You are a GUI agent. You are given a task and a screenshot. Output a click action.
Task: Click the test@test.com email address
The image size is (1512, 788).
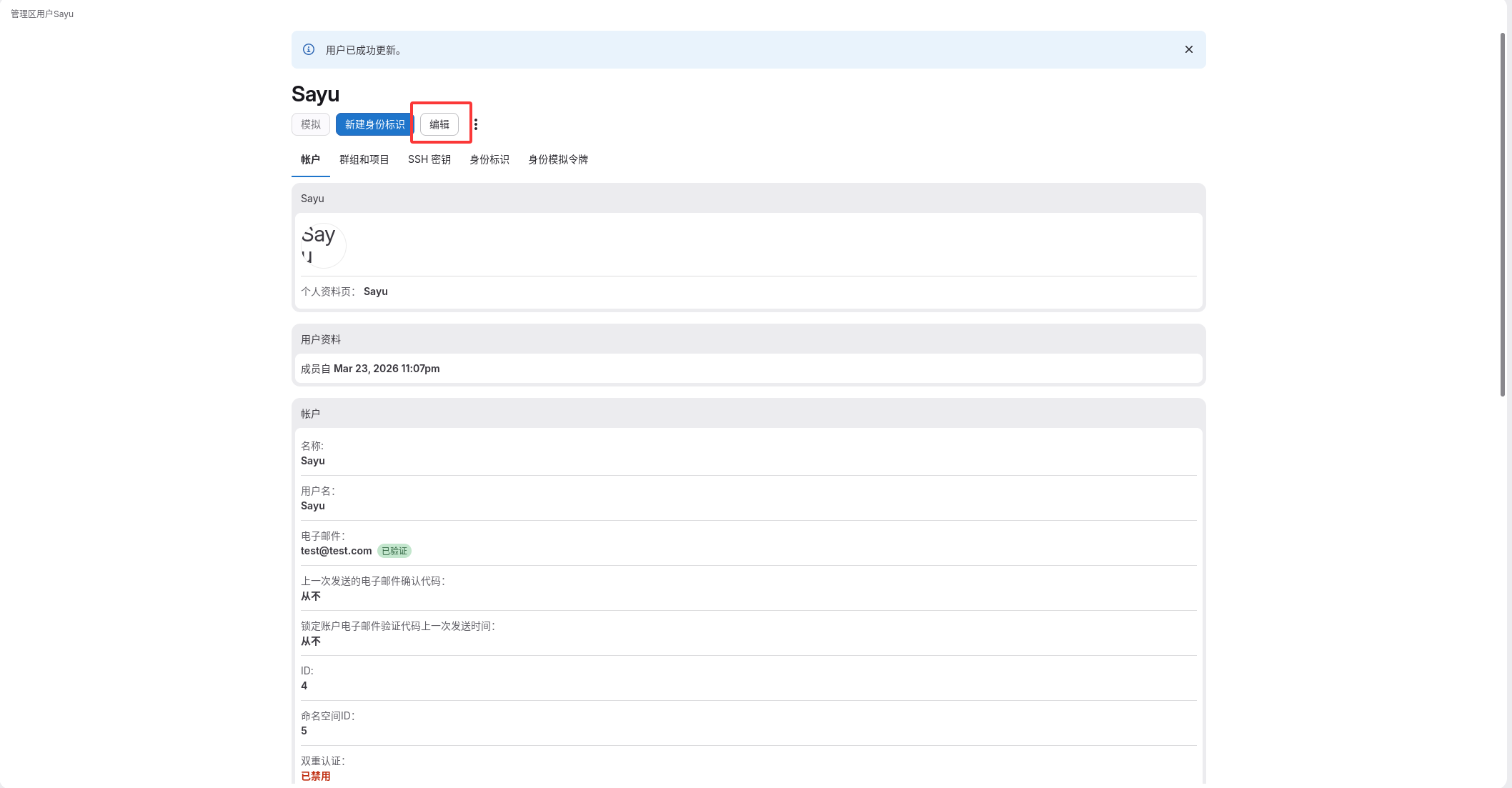(x=336, y=551)
